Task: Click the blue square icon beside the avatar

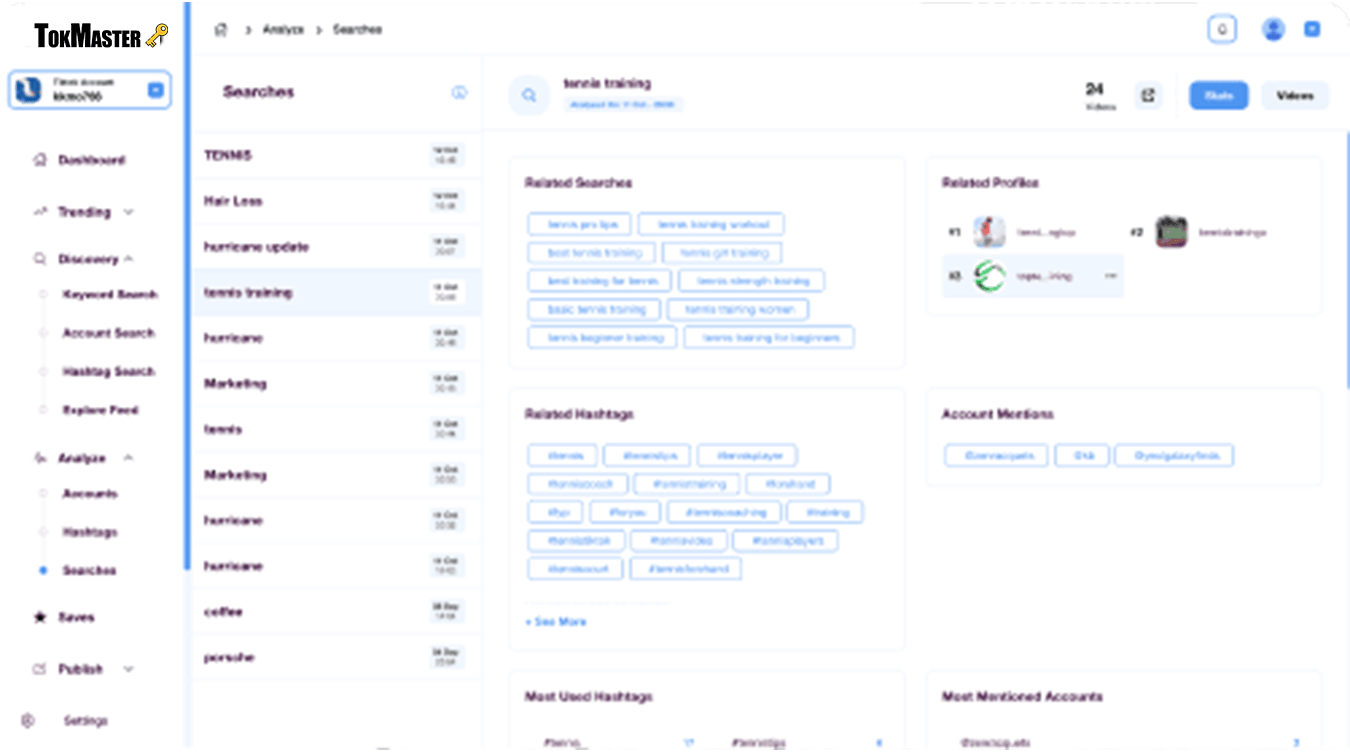Action: point(1312,29)
